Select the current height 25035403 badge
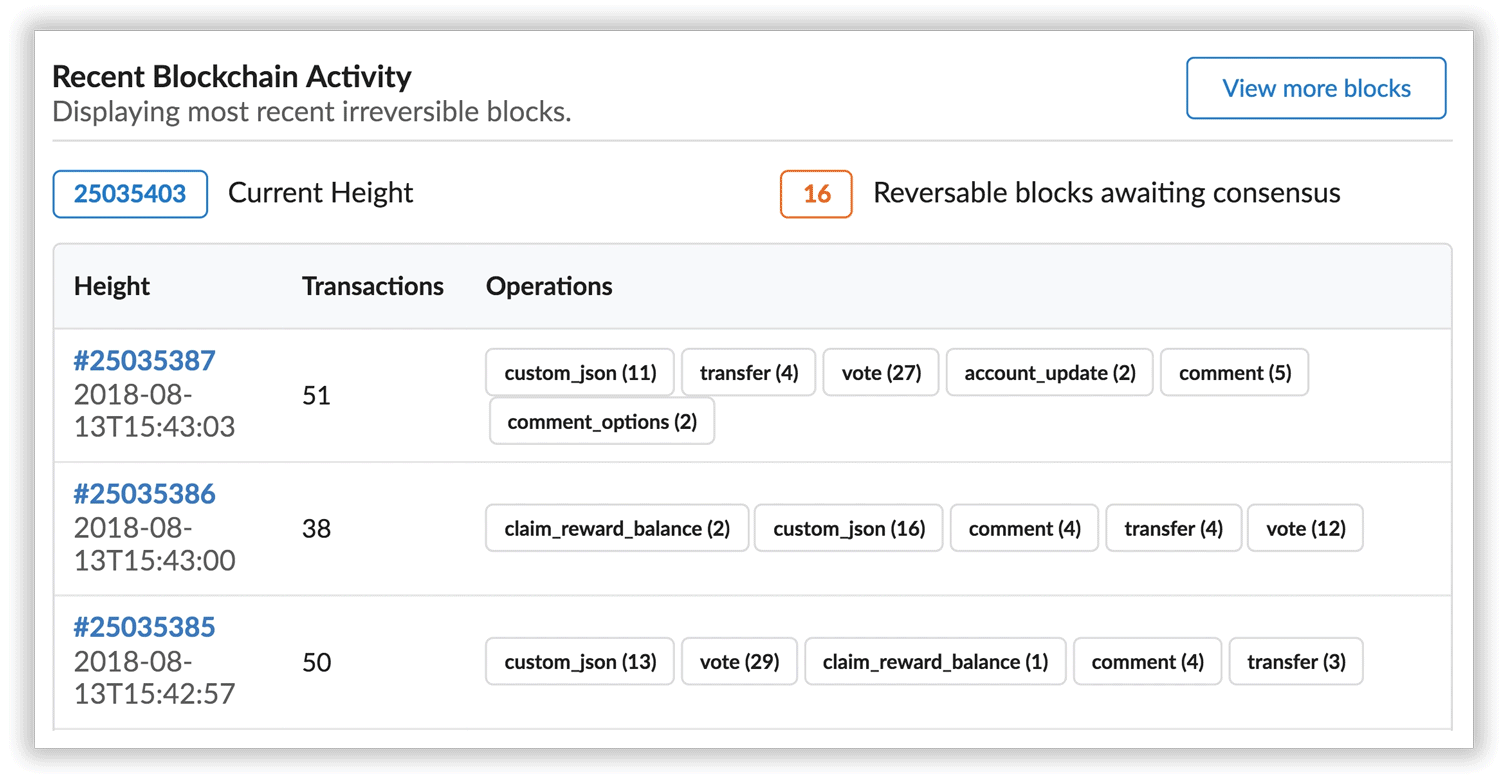 [x=130, y=194]
